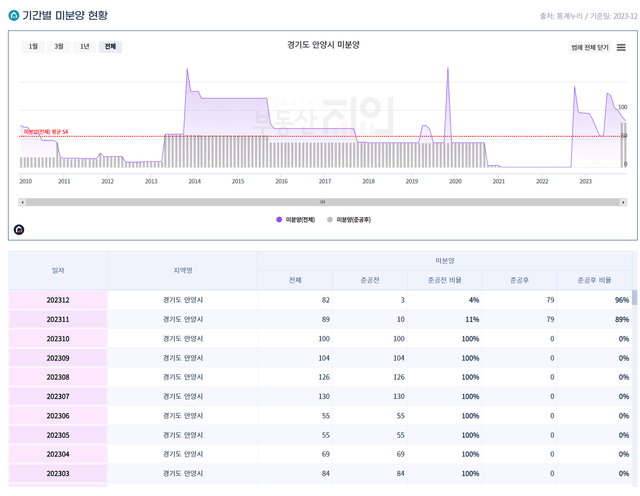The image size is (640, 496).
Task: Click the house icon beside the page title
Action: [x=14, y=16]
